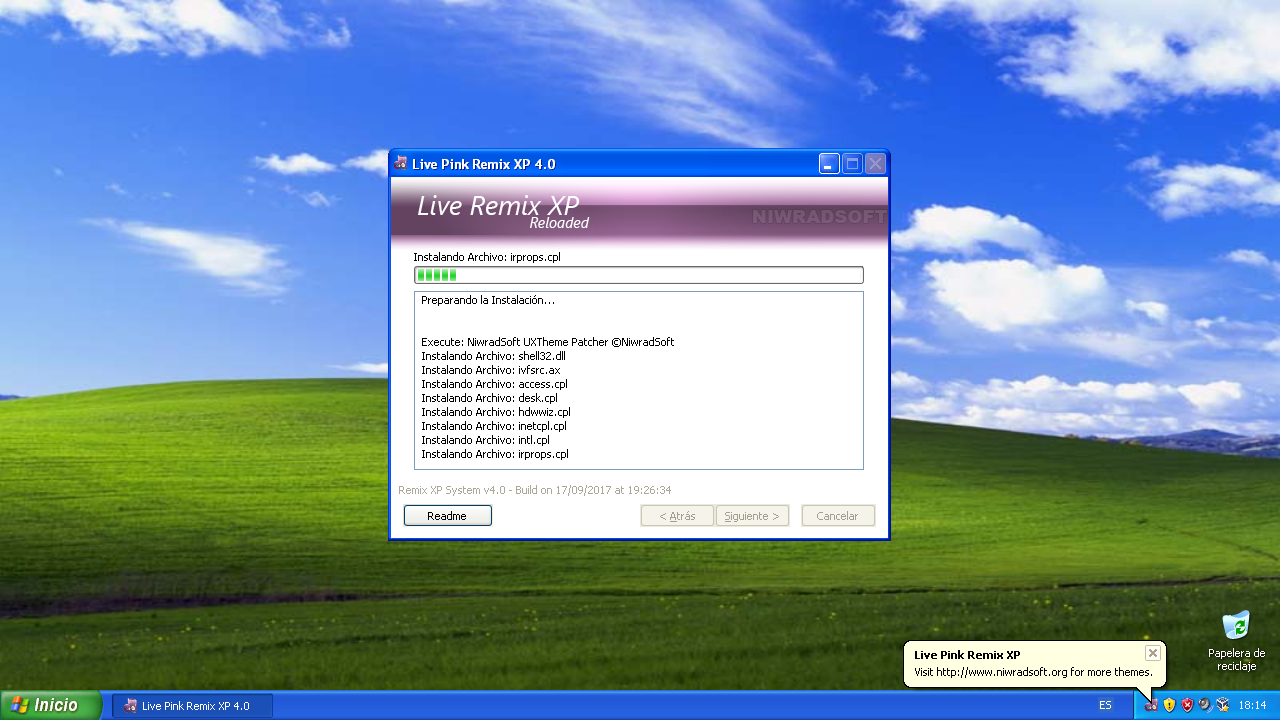The image size is (1280, 720).
Task: Click 'Preparando la Instalación...' log line
Action: (x=487, y=300)
